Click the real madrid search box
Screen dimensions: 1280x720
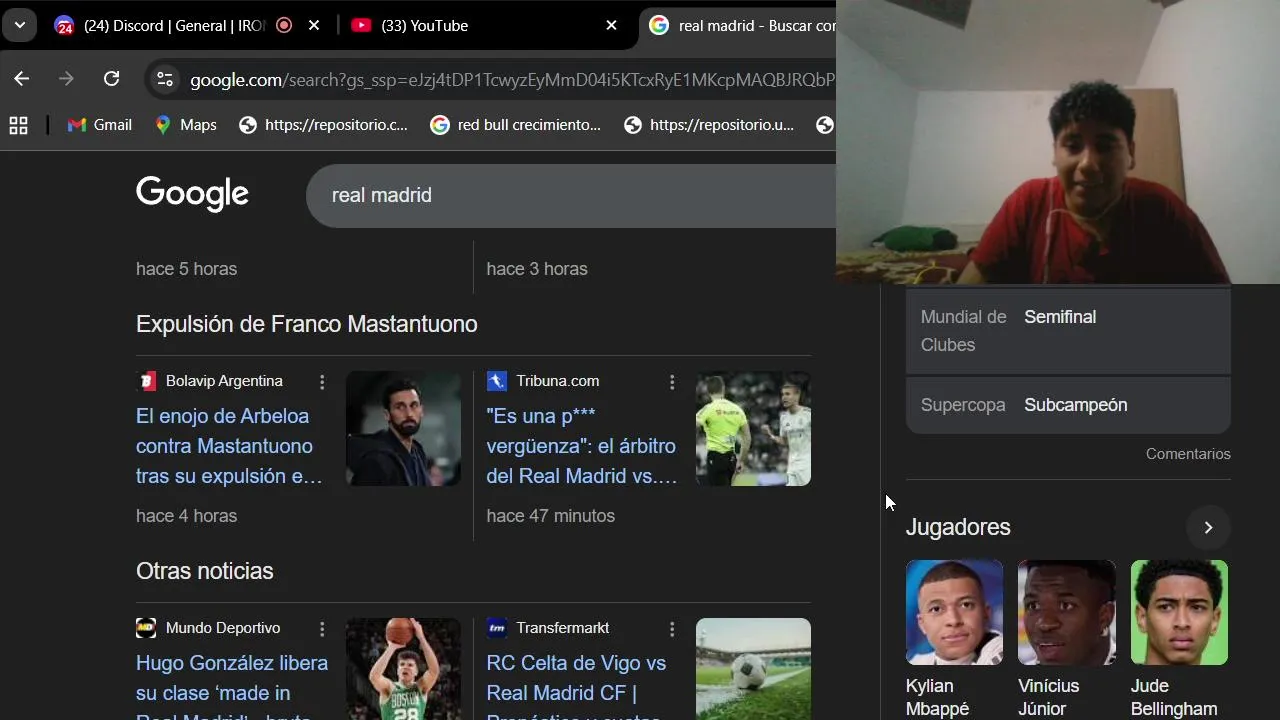(570, 195)
